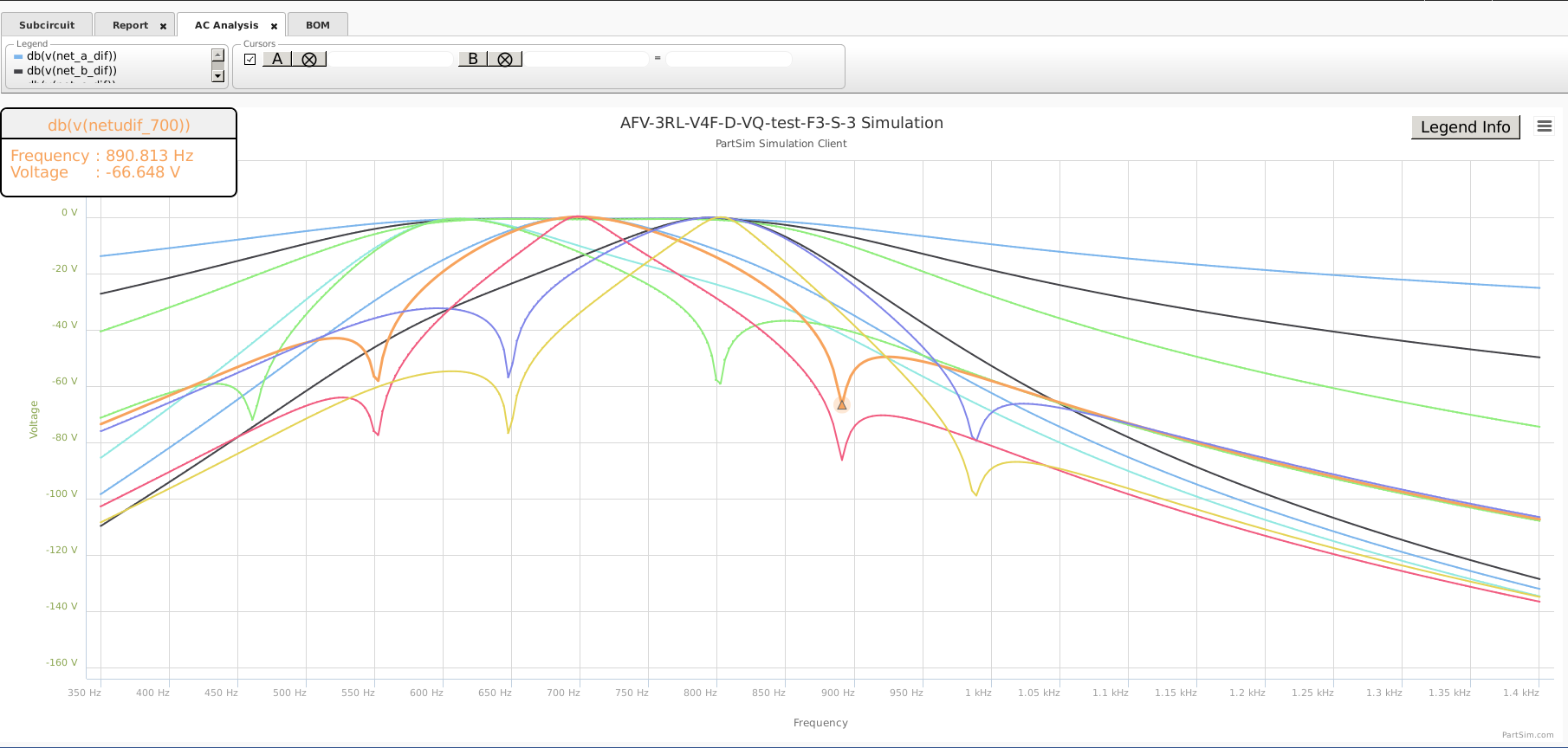Click the orange triangle marker on the curve

841,404
